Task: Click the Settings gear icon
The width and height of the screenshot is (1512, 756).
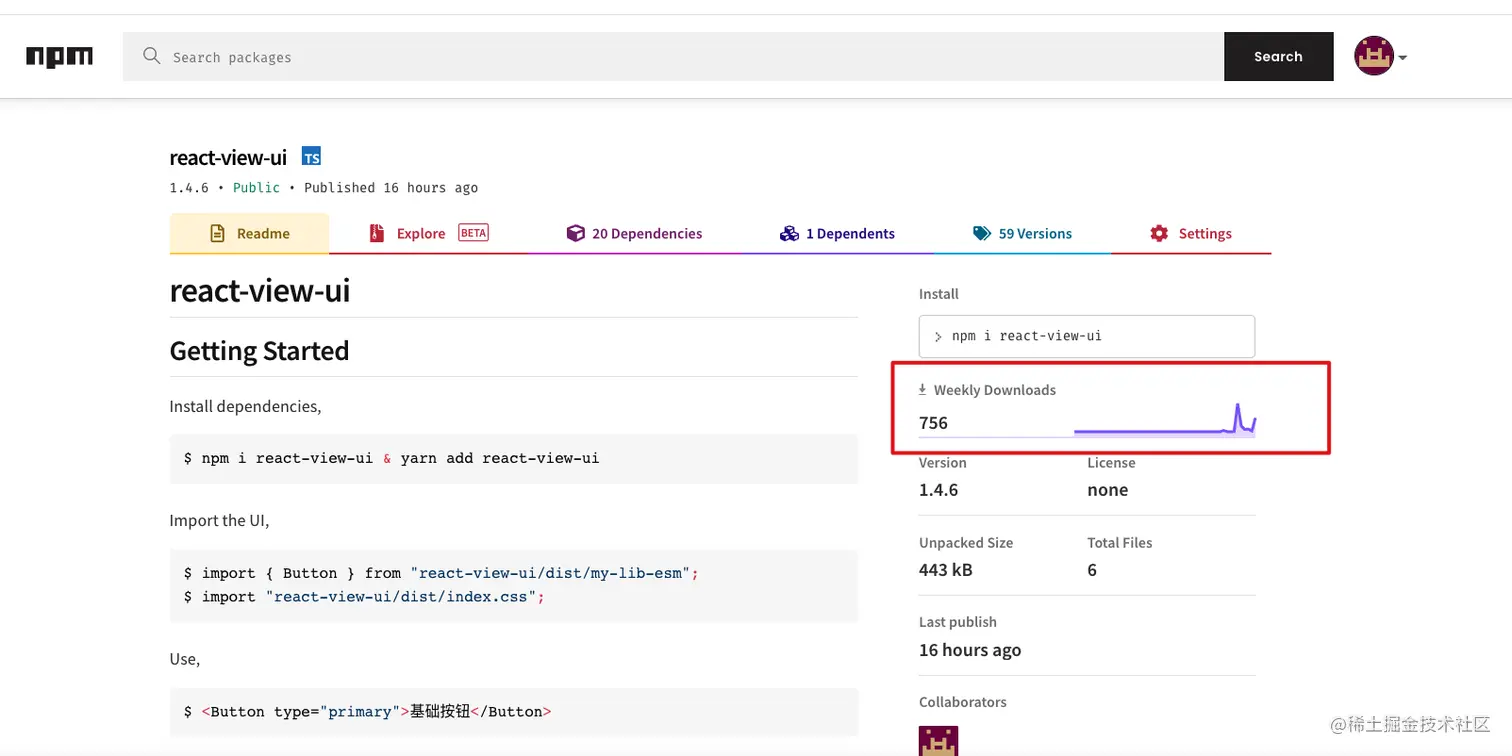Action: 1159,233
